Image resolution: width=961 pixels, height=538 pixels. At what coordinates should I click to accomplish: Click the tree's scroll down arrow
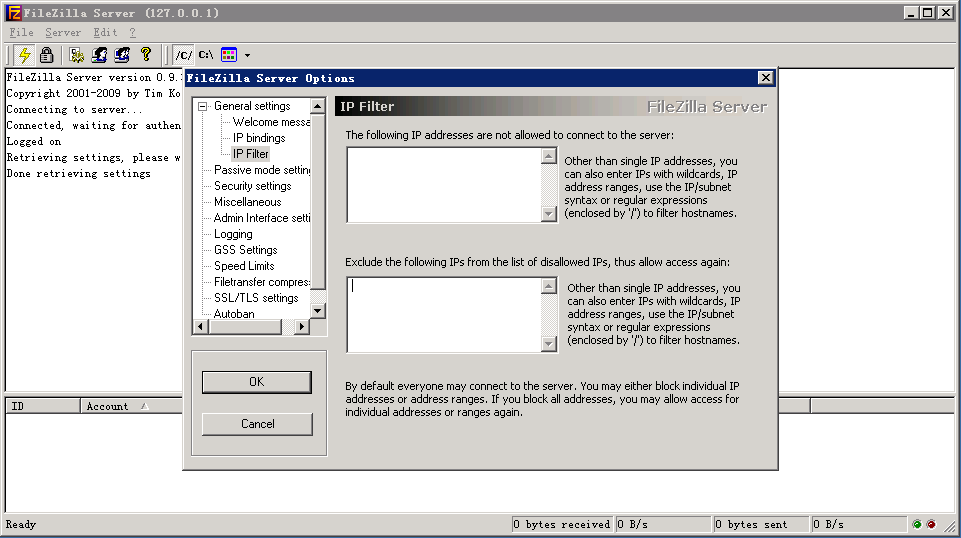point(318,311)
